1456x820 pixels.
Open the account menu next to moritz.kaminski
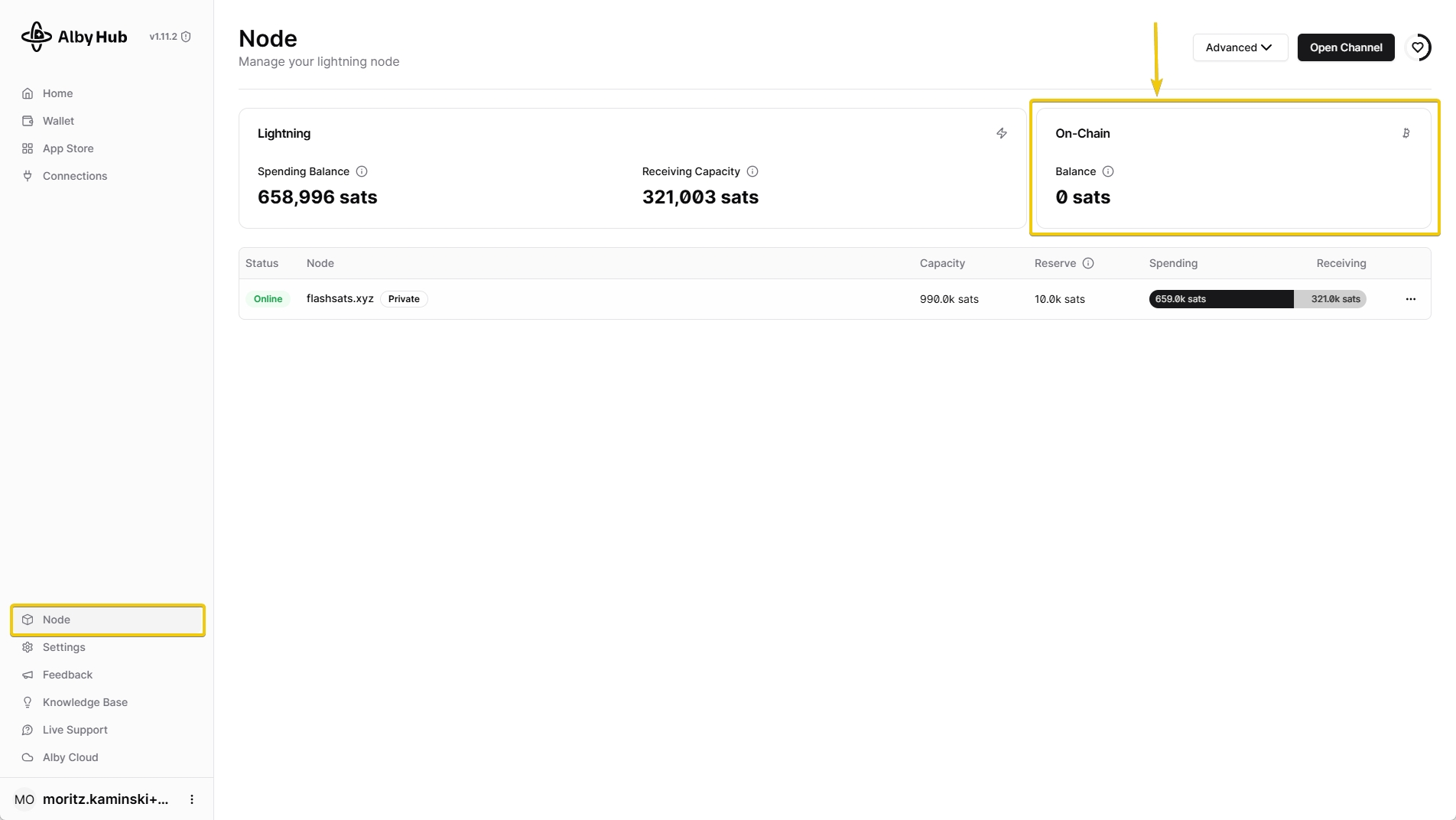pyautogui.click(x=192, y=799)
